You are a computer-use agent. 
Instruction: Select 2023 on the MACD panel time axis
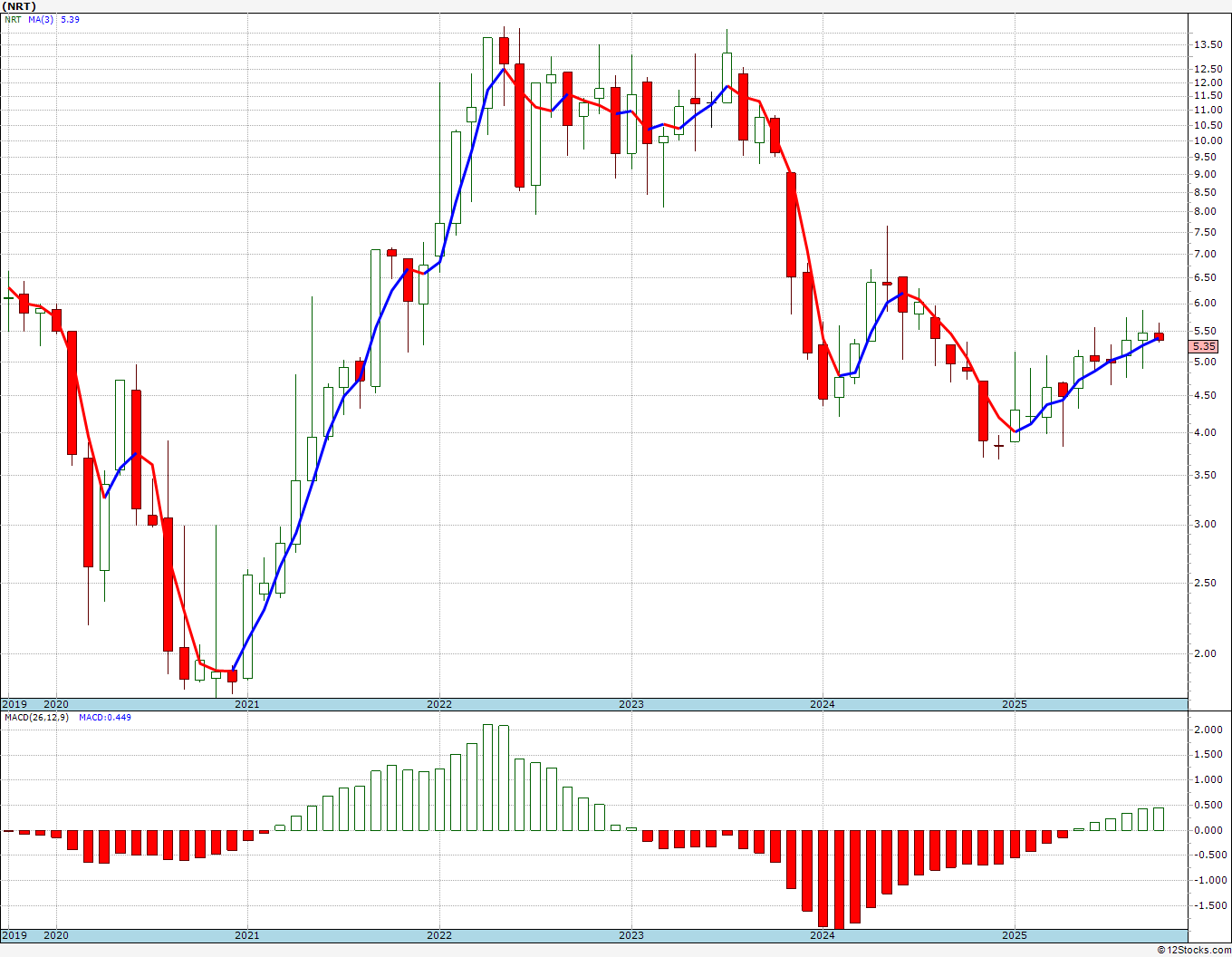pos(631,935)
